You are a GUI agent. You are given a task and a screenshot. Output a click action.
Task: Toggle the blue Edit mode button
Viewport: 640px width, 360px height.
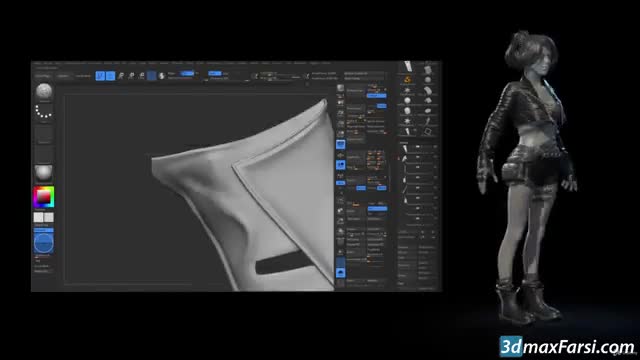(x=100, y=76)
